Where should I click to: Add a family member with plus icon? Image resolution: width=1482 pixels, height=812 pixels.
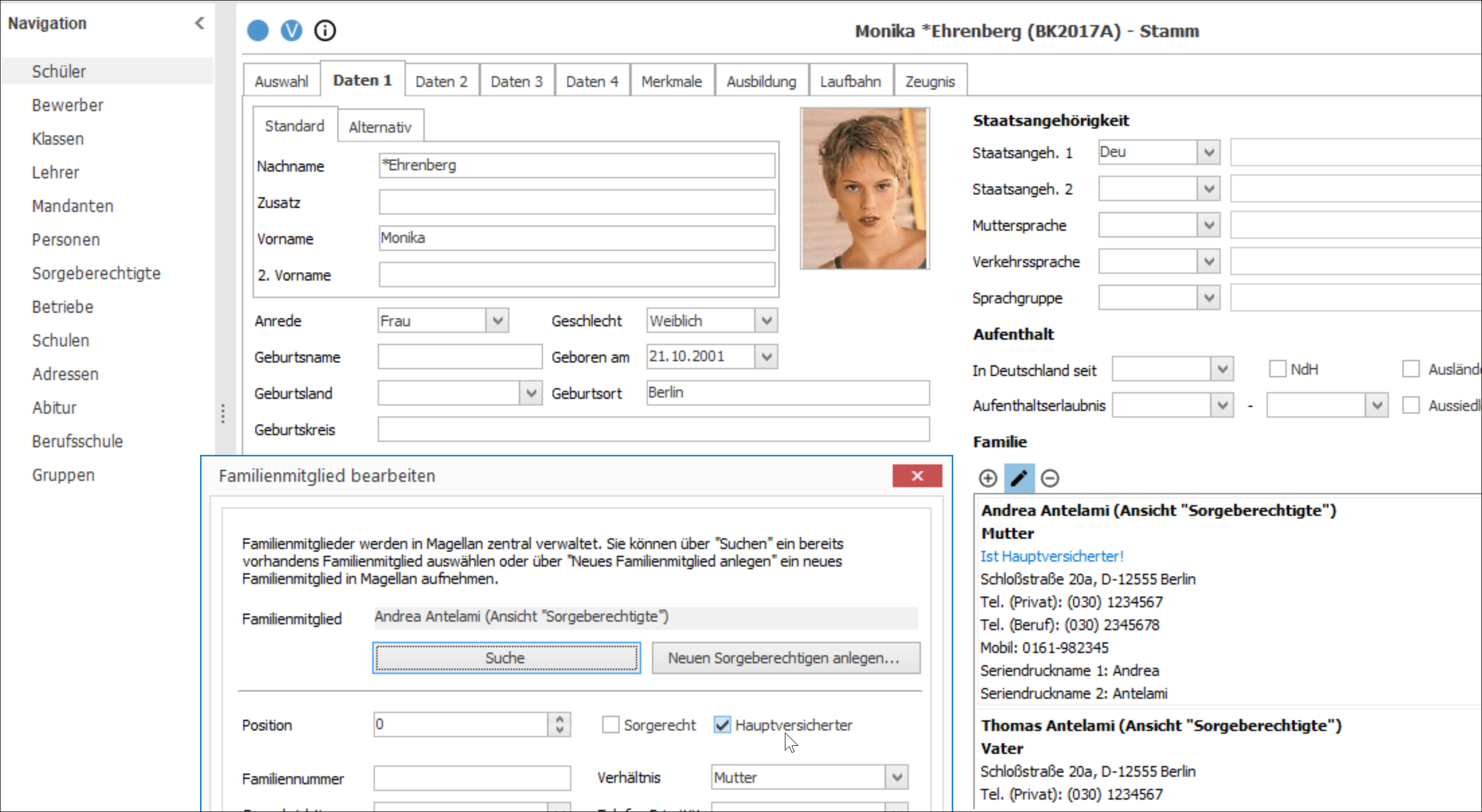[x=988, y=478]
